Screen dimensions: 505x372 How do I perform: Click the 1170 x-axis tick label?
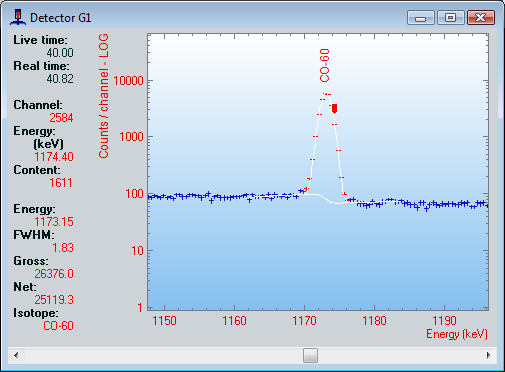[x=304, y=321]
